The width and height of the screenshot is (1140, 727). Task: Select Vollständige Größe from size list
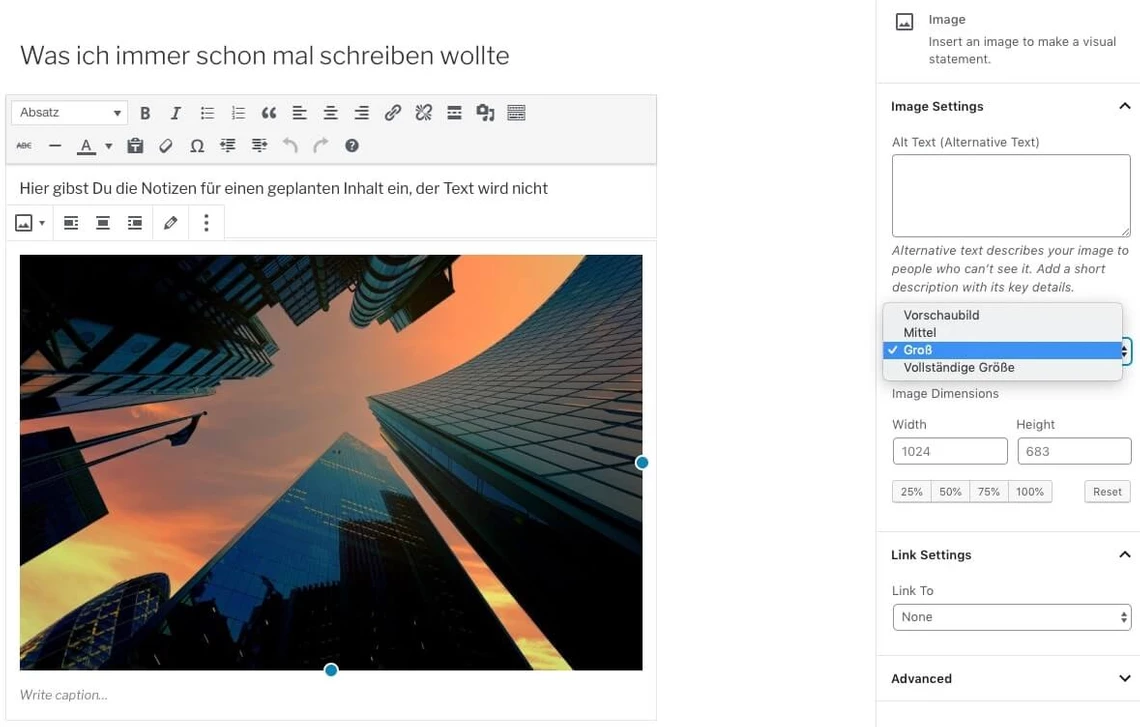coord(958,368)
